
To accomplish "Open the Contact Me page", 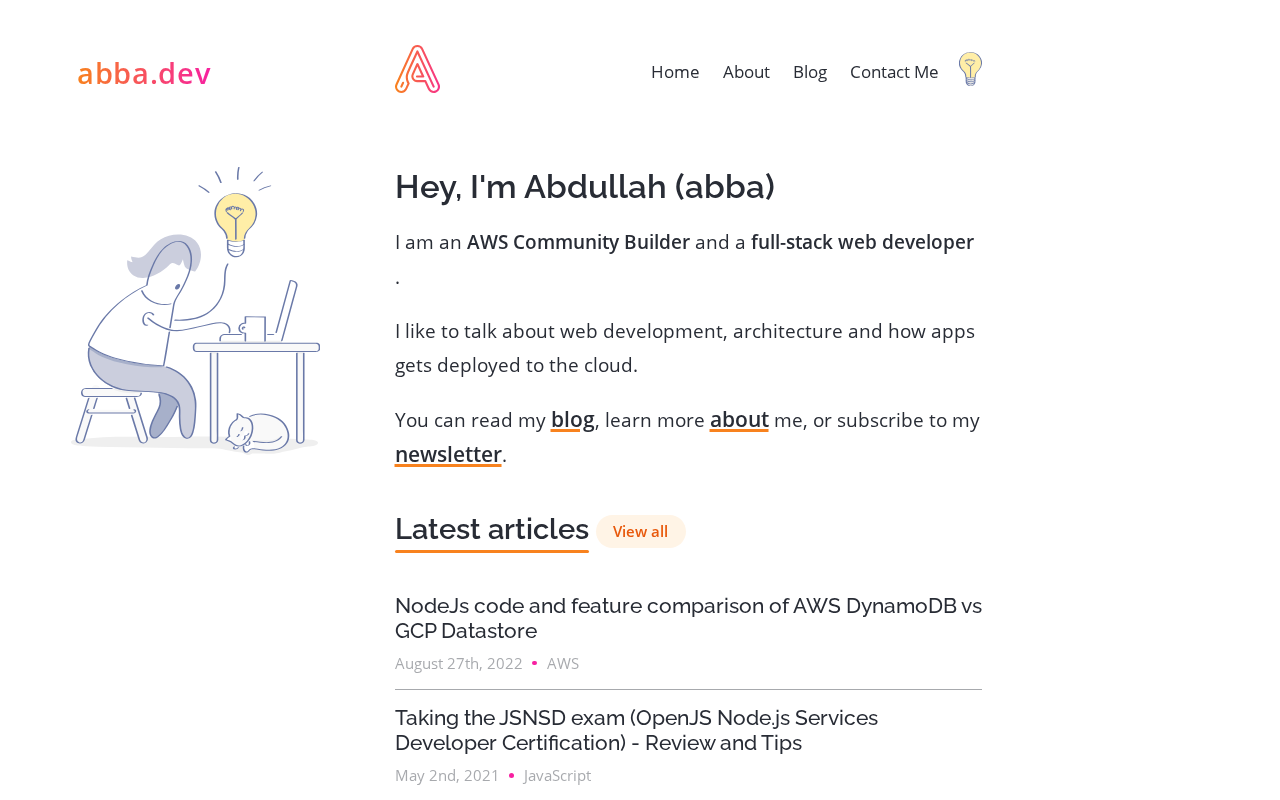I will pos(894,72).
